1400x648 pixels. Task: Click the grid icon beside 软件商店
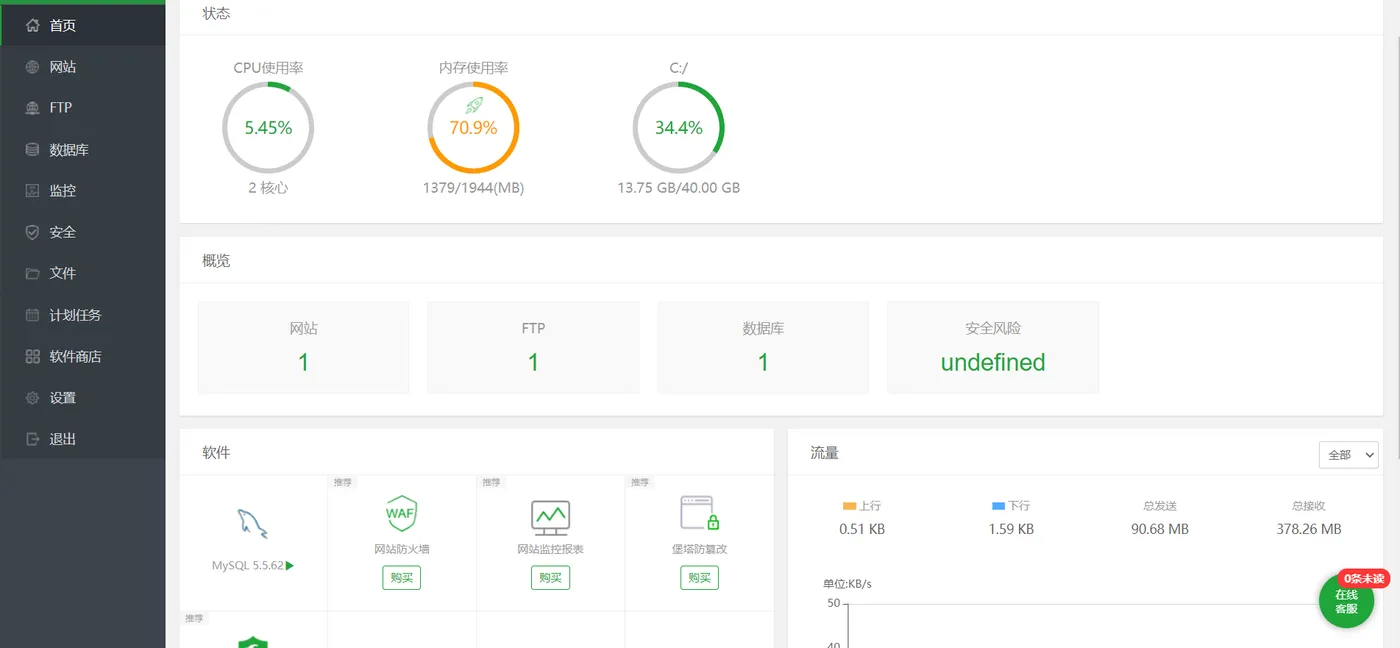[33, 356]
